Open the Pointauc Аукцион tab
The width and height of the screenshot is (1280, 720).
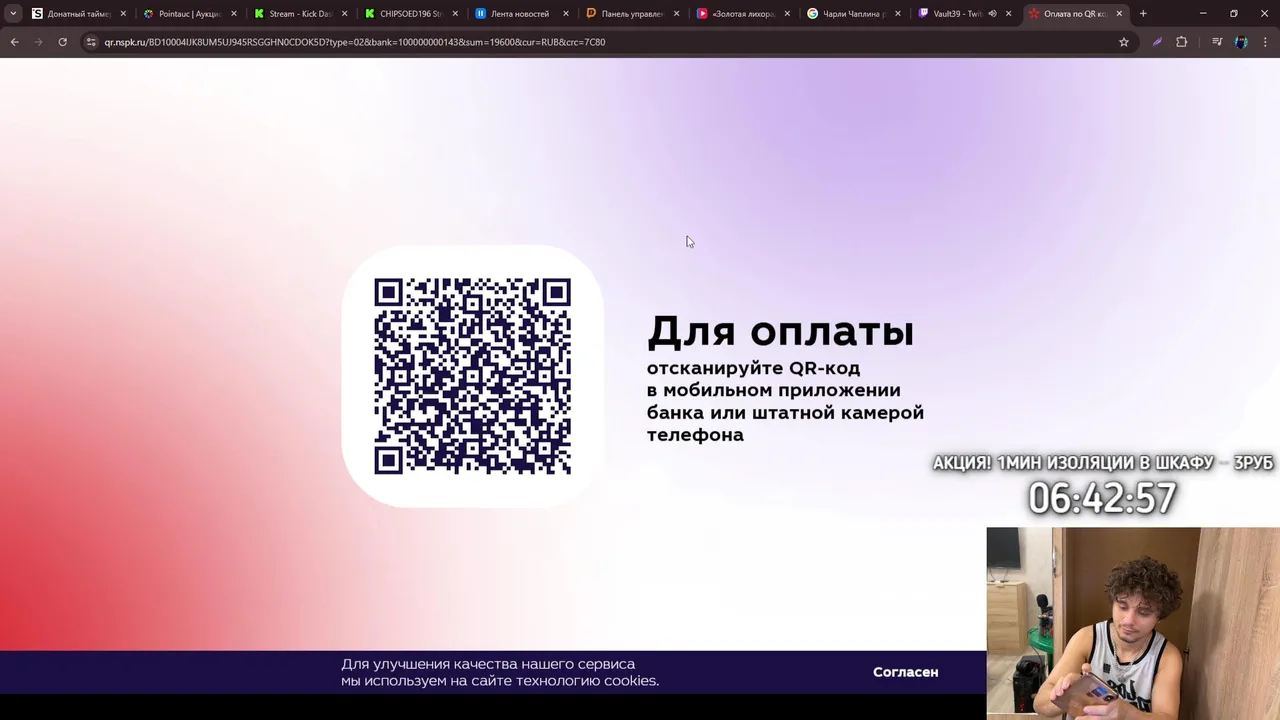[189, 14]
